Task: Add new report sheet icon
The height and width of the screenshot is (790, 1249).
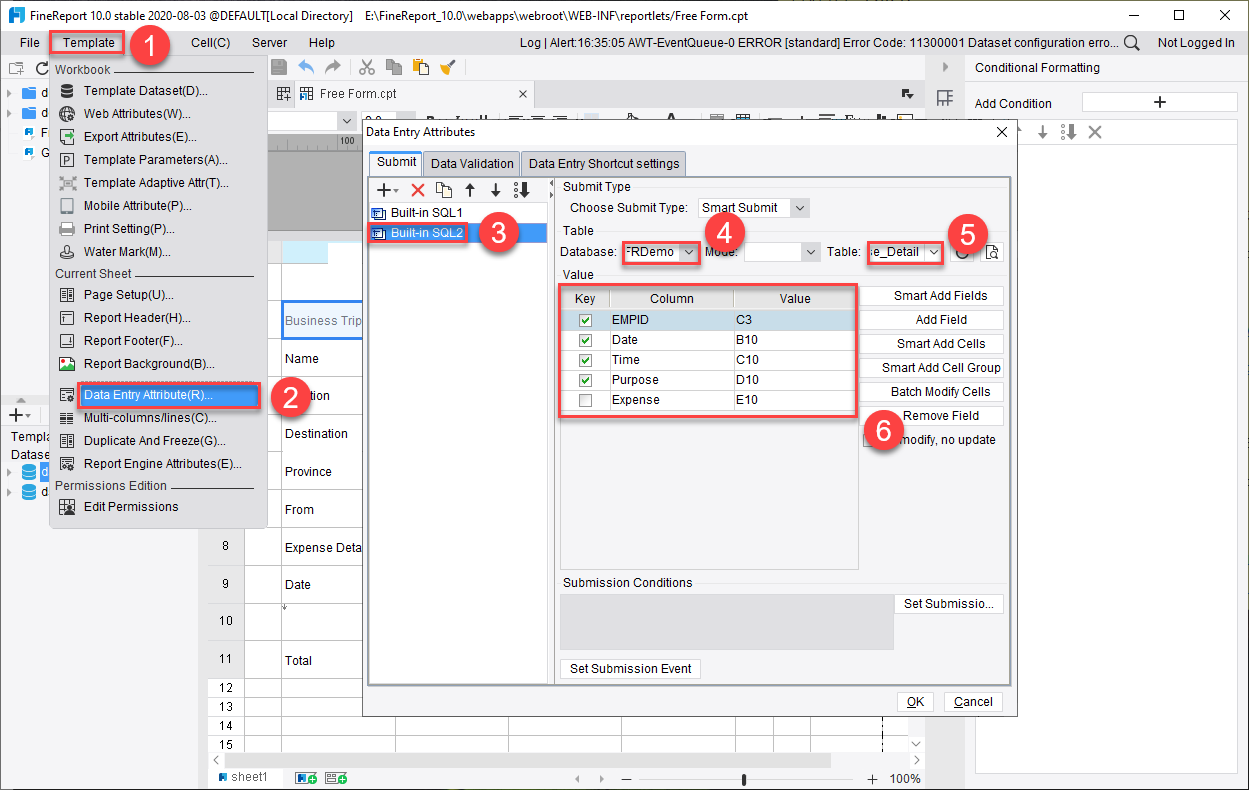Action: click(305, 777)
